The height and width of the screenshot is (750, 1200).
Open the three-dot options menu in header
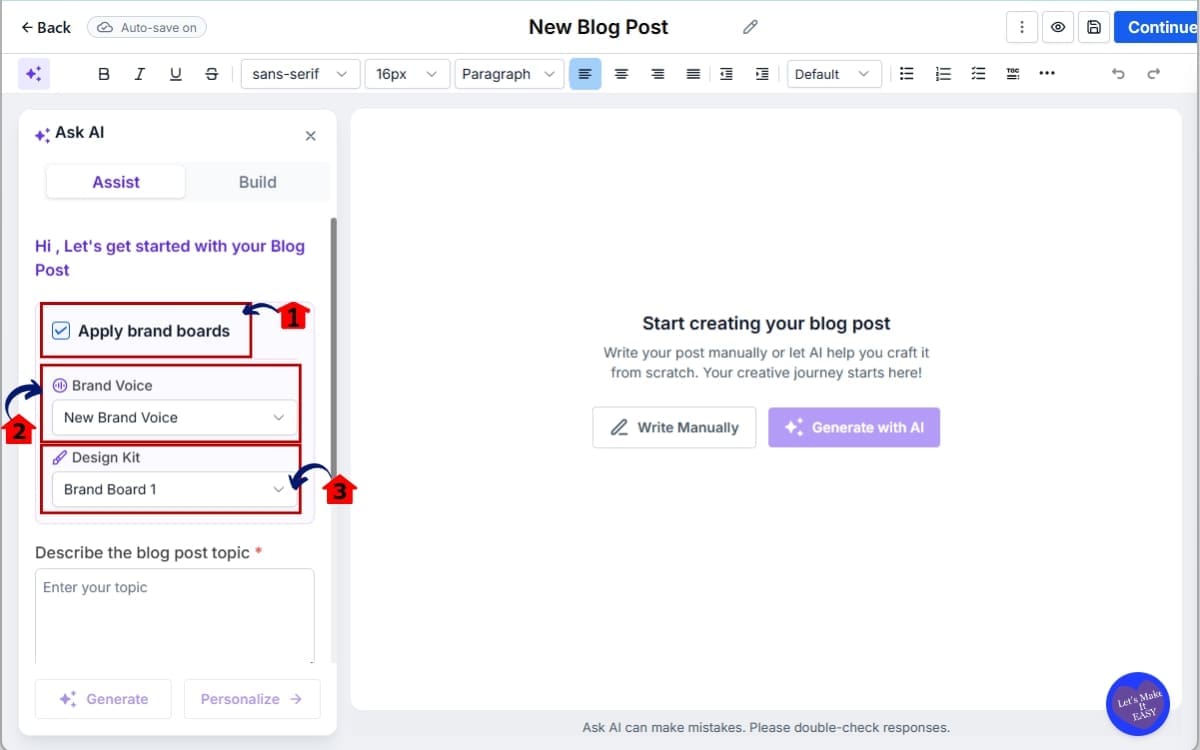1021,27
